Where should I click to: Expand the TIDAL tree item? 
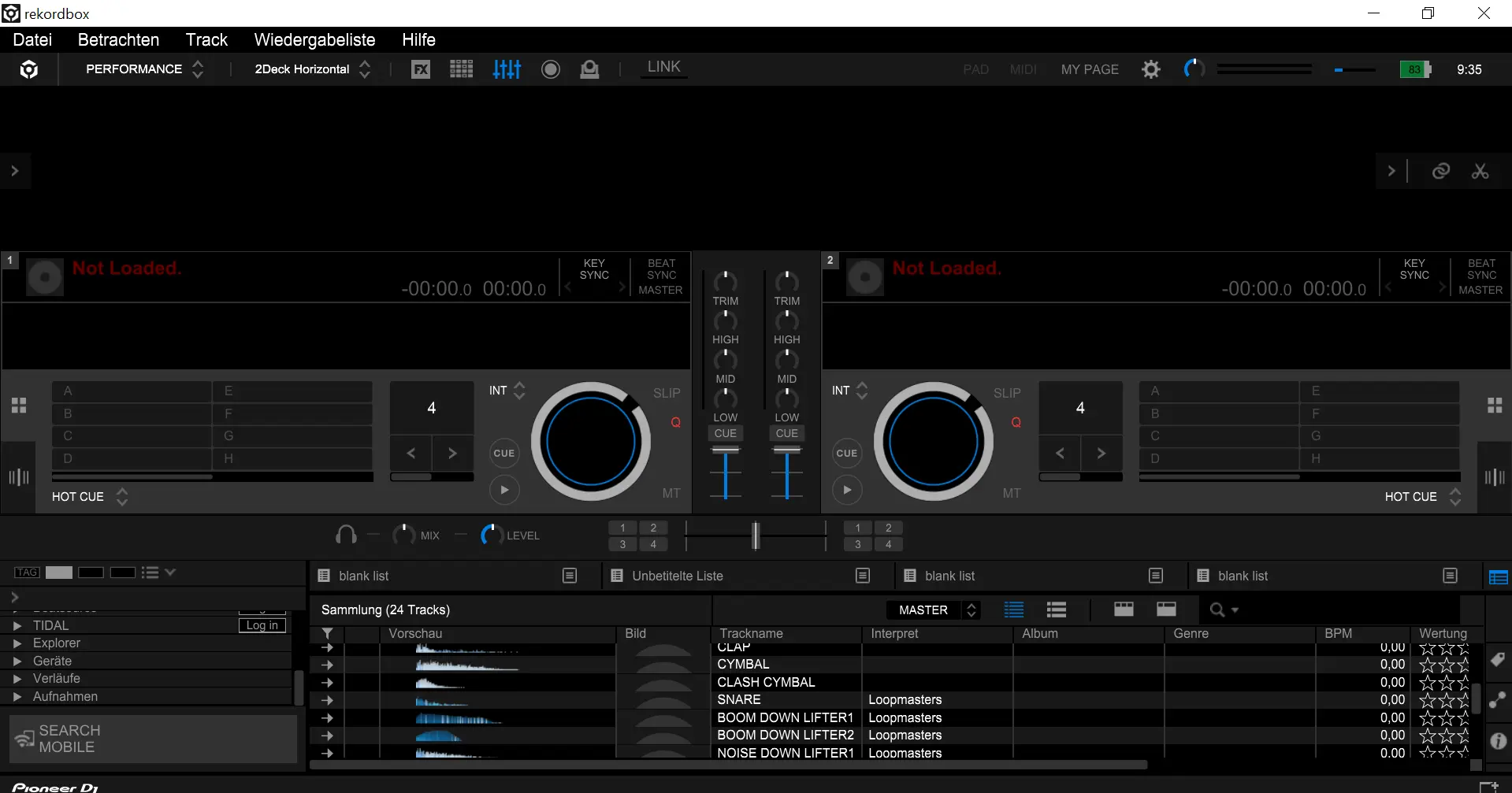(x=17, y=625)
